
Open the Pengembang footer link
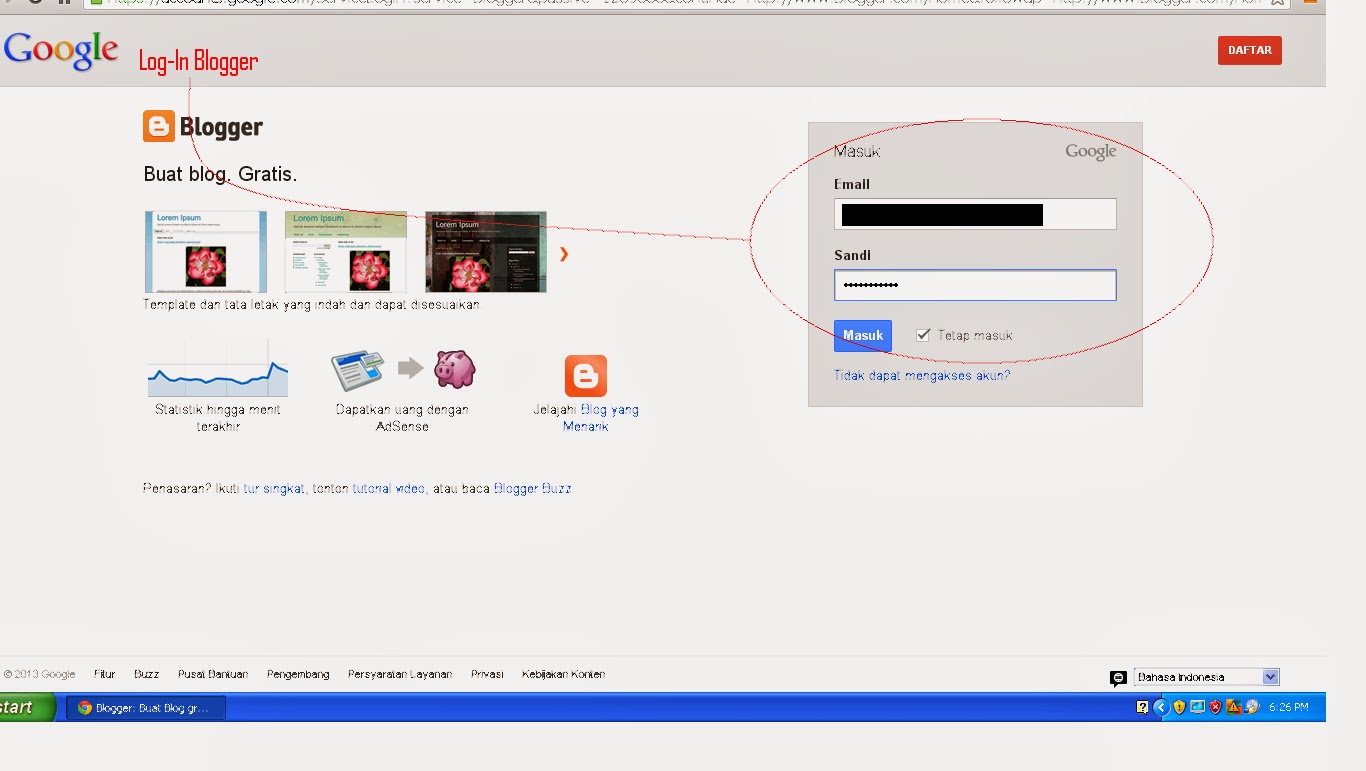[298, 674]
